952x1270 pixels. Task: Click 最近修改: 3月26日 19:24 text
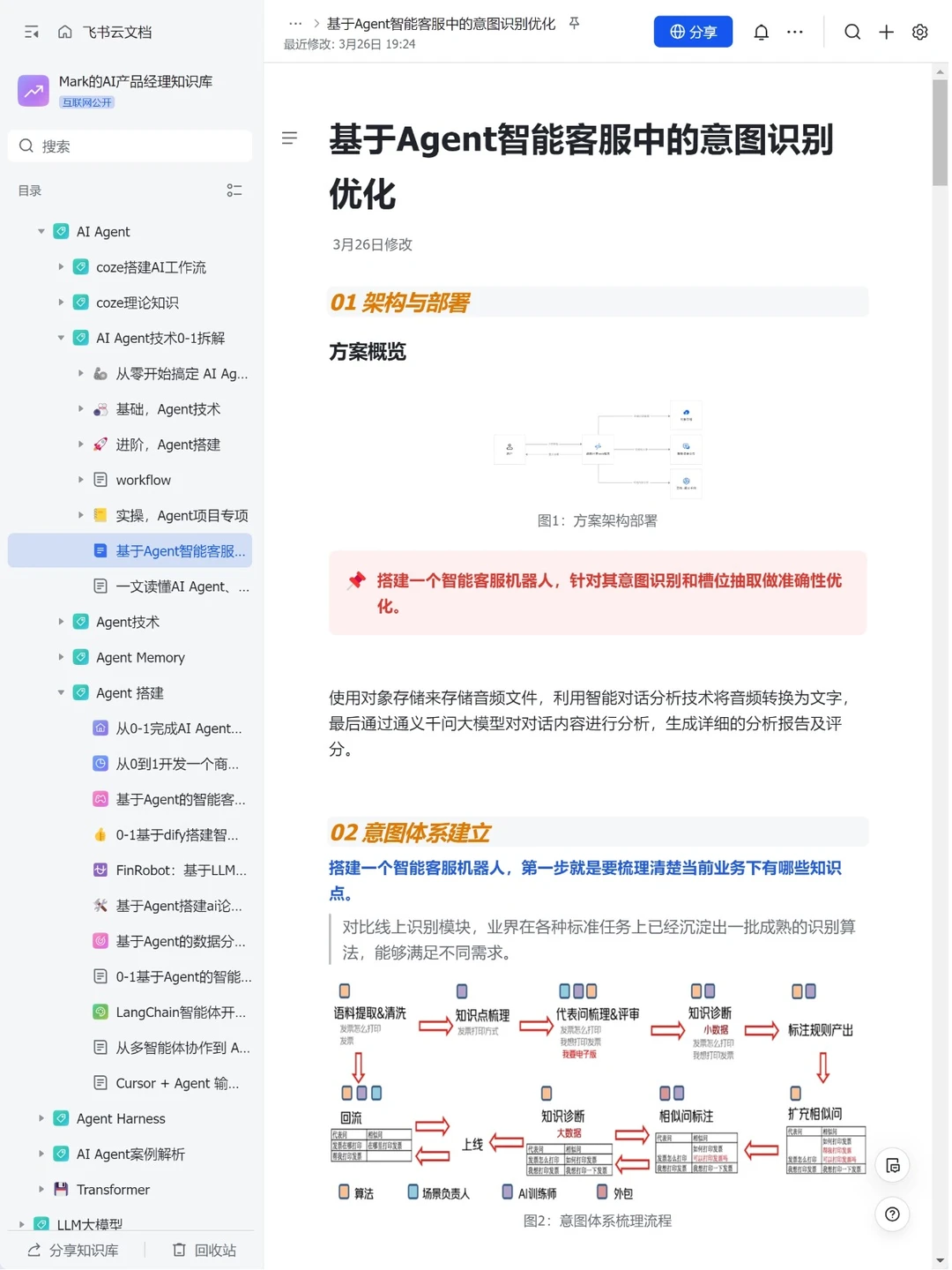coord(349,44)
